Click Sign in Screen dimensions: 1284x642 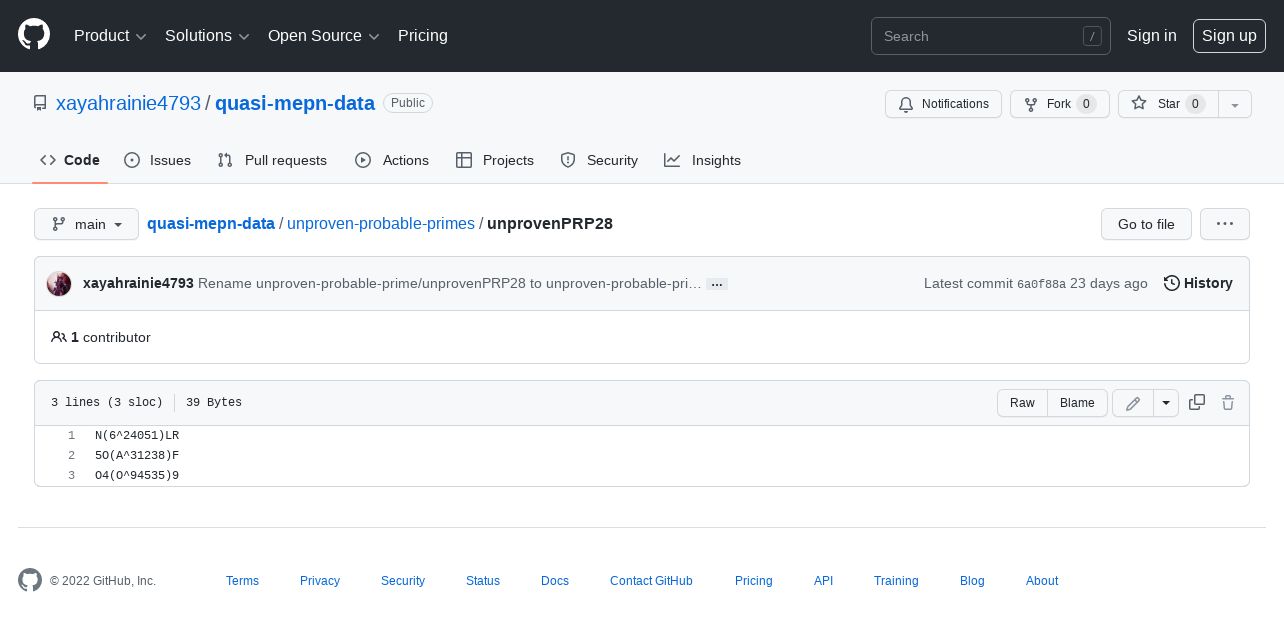pyautogui.click(x=1151, y=36)
